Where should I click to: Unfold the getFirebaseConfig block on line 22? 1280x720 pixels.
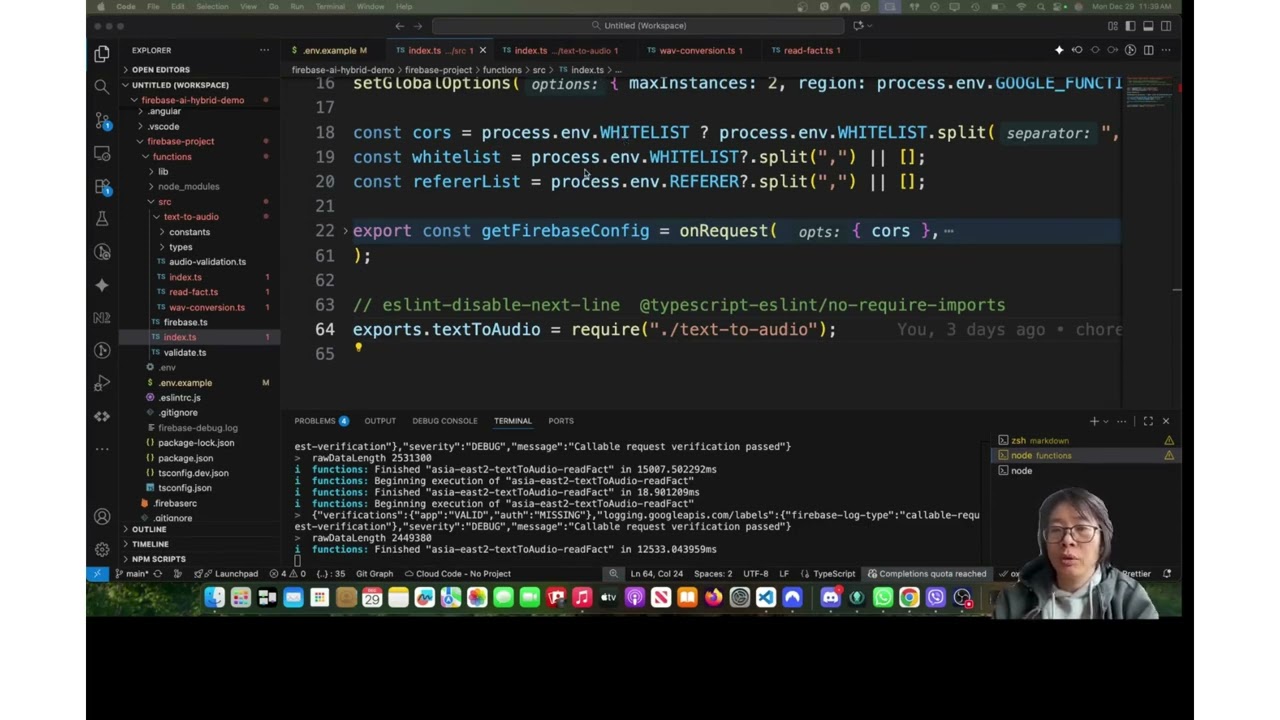[346, 231]
